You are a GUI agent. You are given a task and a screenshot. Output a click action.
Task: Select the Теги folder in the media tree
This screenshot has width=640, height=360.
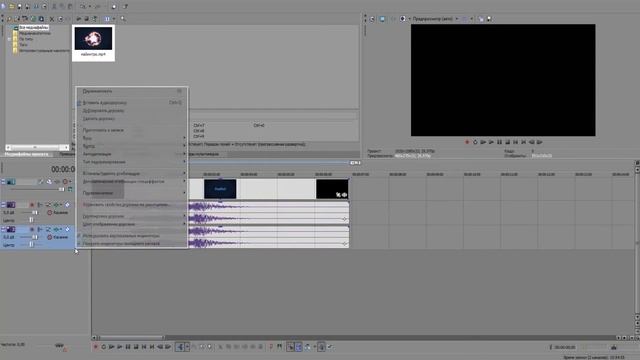pos(24,45)
